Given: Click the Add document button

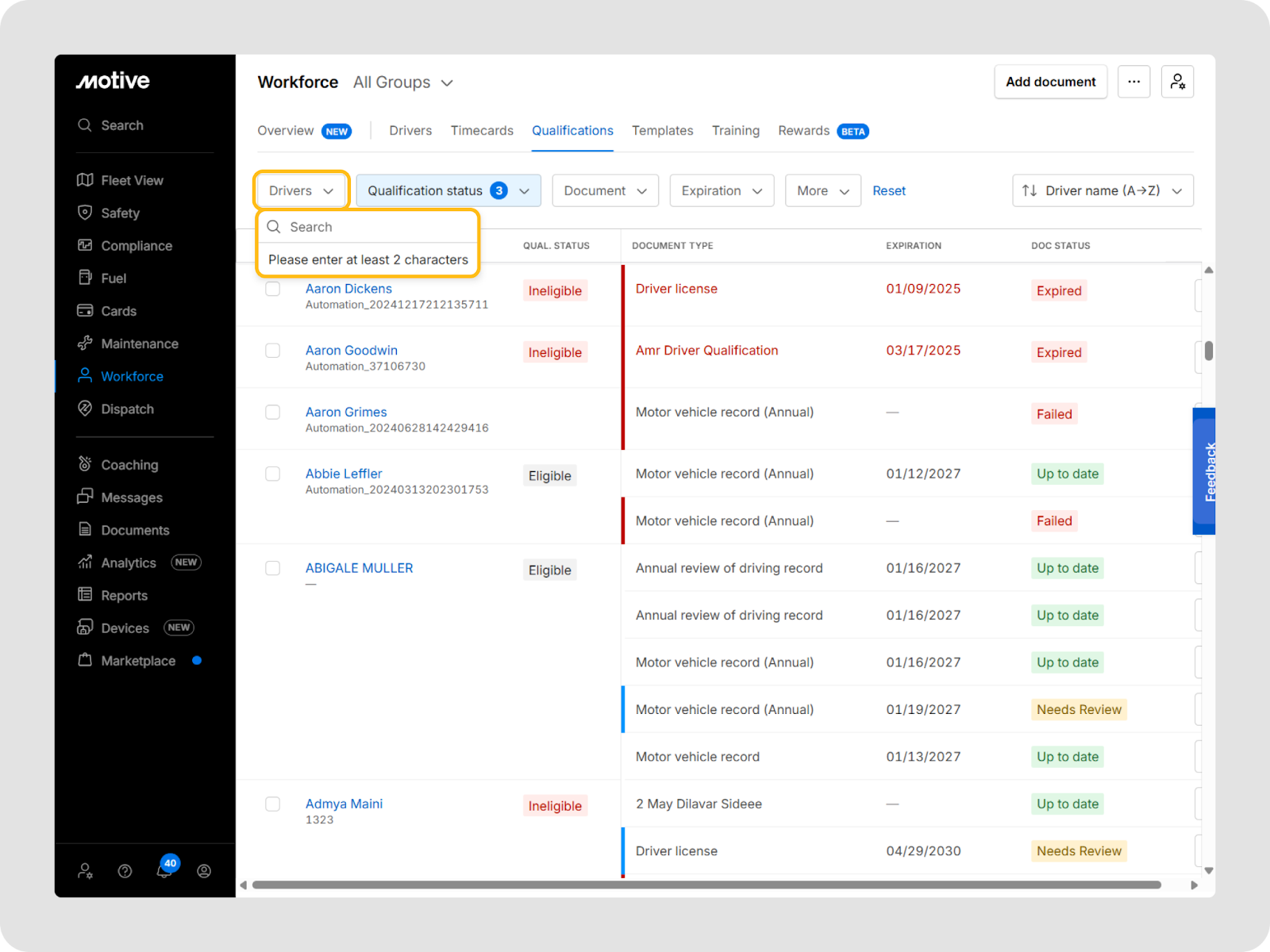Looking at the screenshot, I should coord(1050,82).
